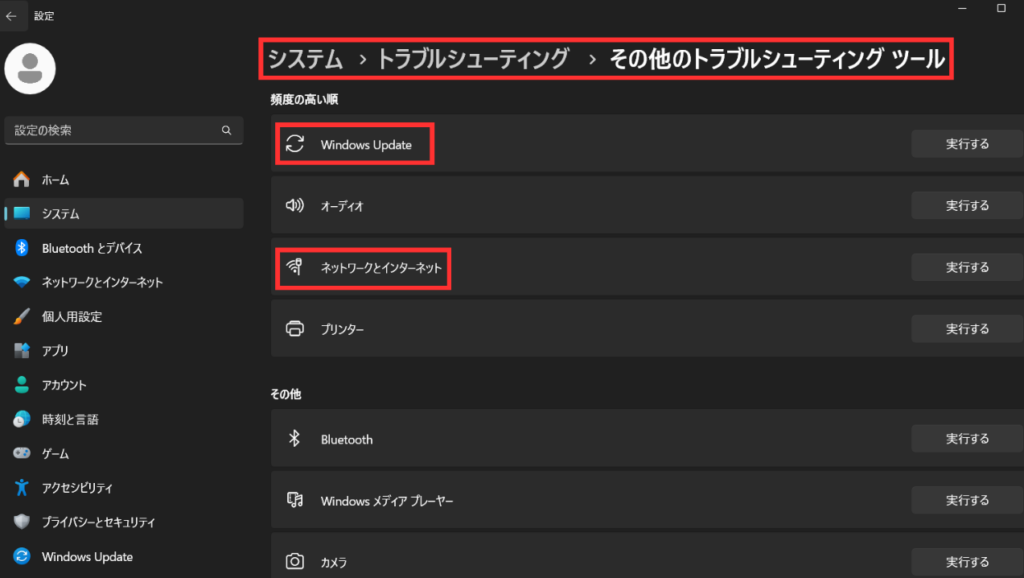Open ゲーム in the sidebar
1024x578 pixels.
(x=124, y=453)
